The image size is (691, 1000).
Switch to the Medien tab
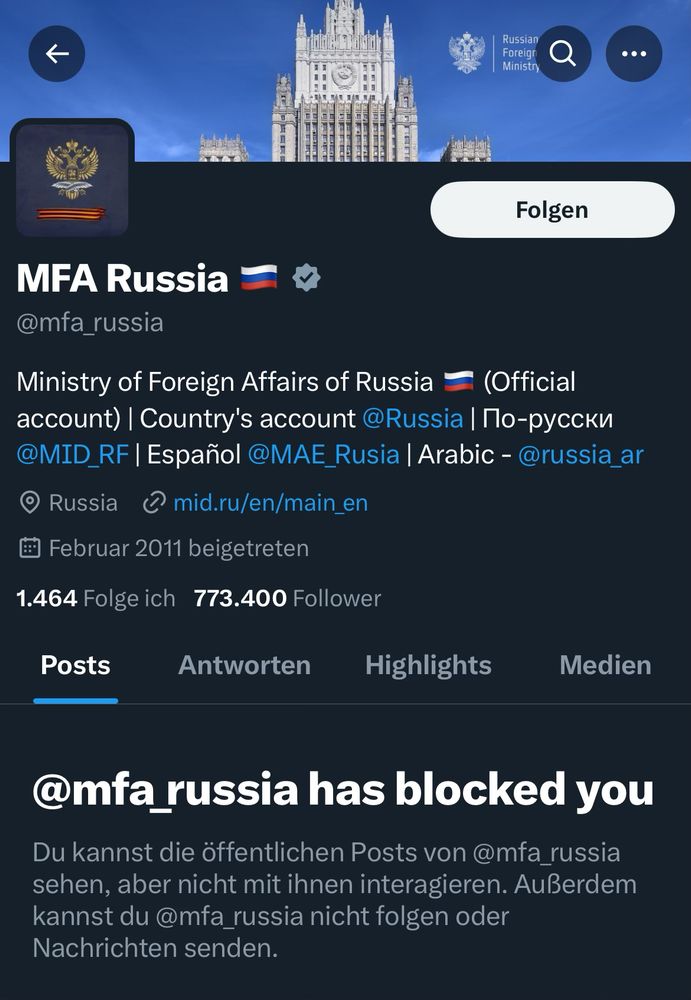(x=606, y=665)
